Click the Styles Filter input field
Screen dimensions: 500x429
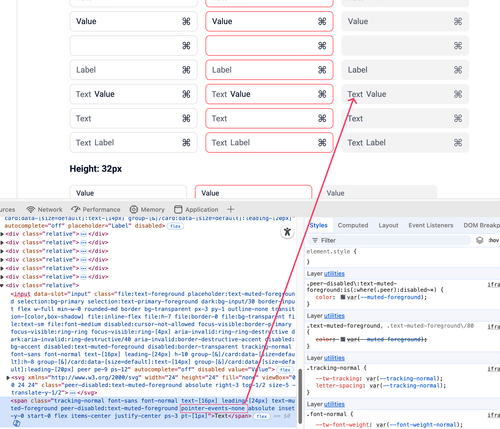pyautogui.click(x=390, y=240)
